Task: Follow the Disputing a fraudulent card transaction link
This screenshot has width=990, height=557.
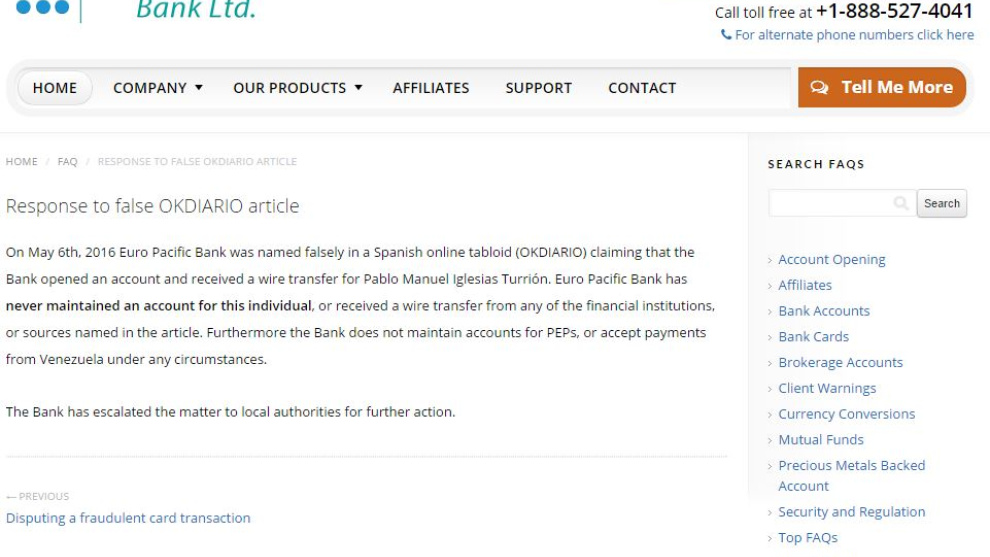Action: pyautogui.click(x=128, y=518)
